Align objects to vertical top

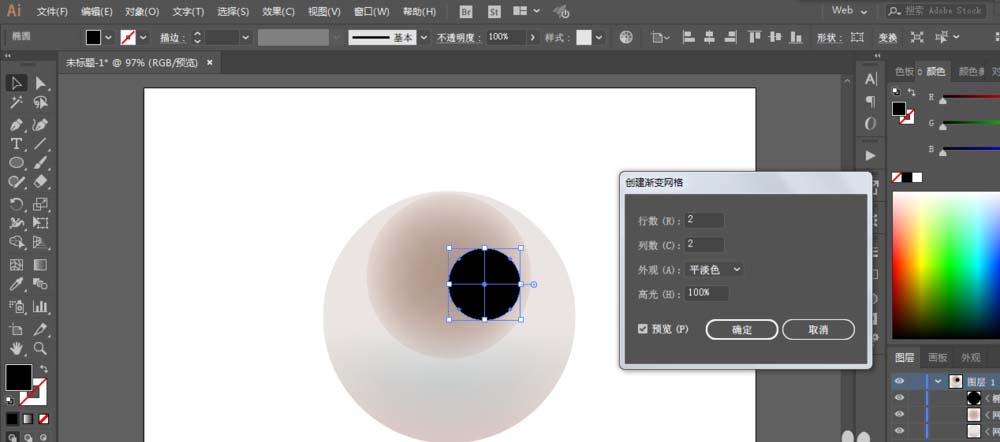[x=754, y=38]
